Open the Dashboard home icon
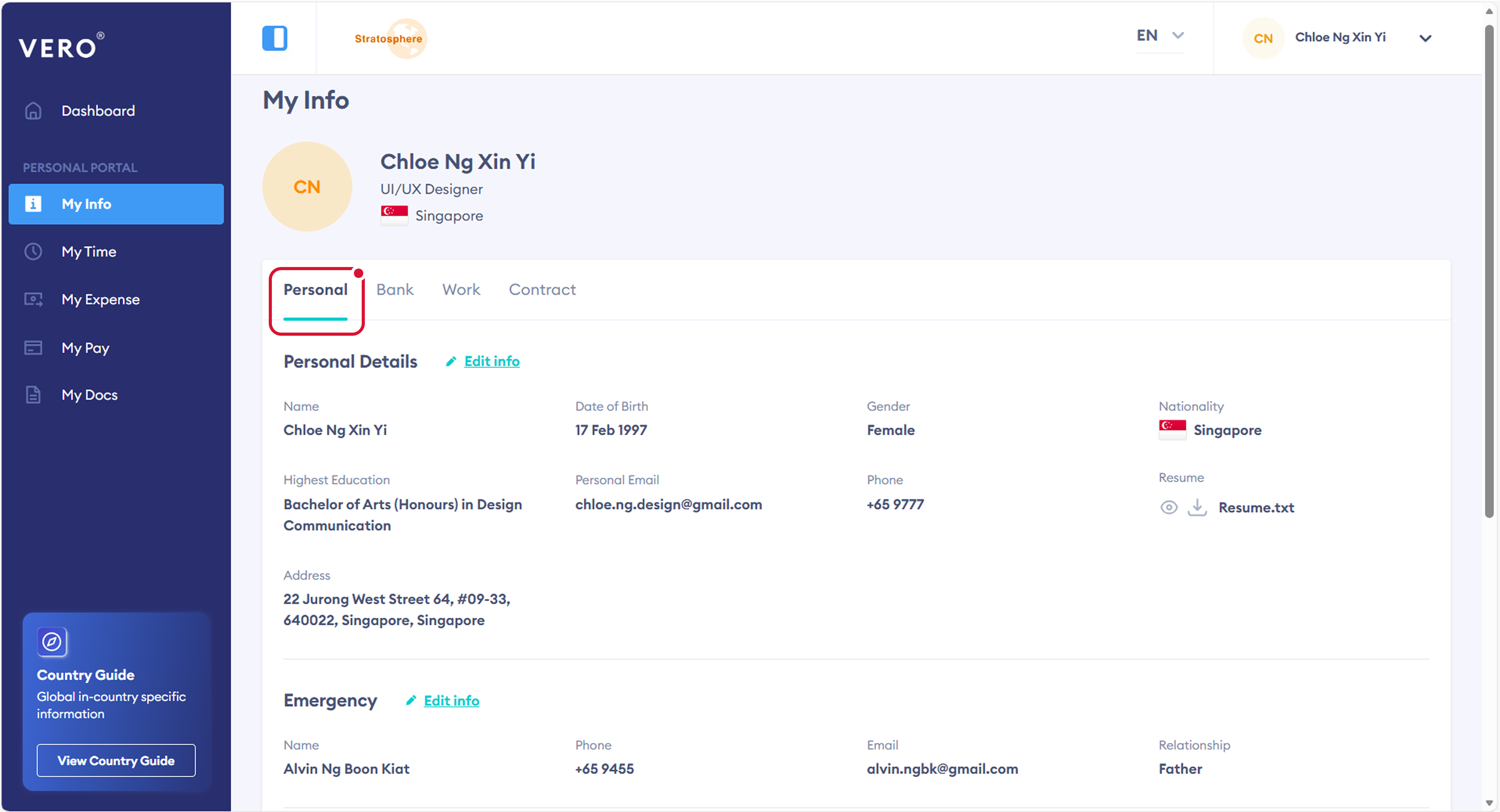This screenshot has width=1500, height=812. point(33,110)
